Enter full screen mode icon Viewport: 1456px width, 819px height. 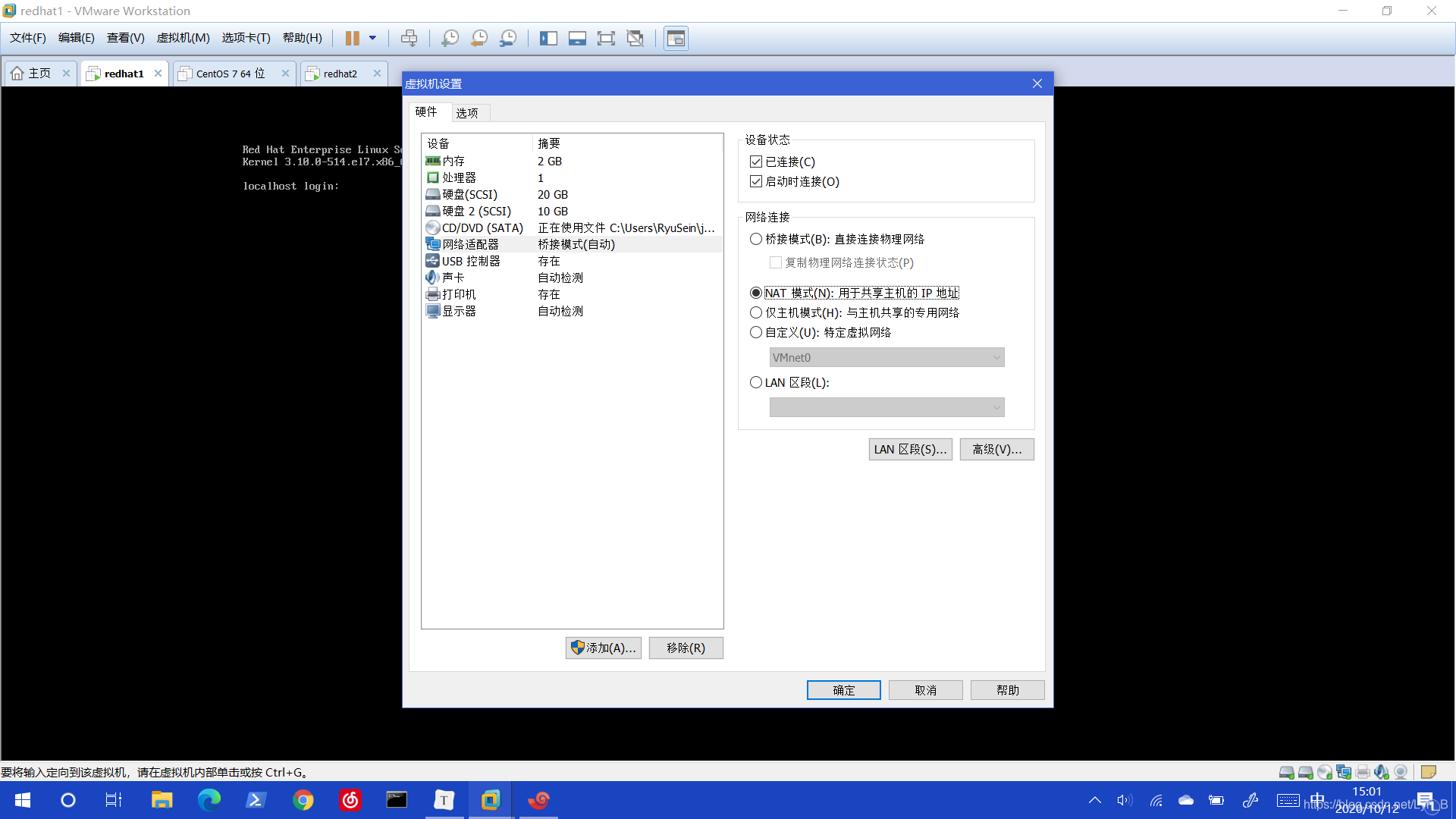(x=606, y=38)
